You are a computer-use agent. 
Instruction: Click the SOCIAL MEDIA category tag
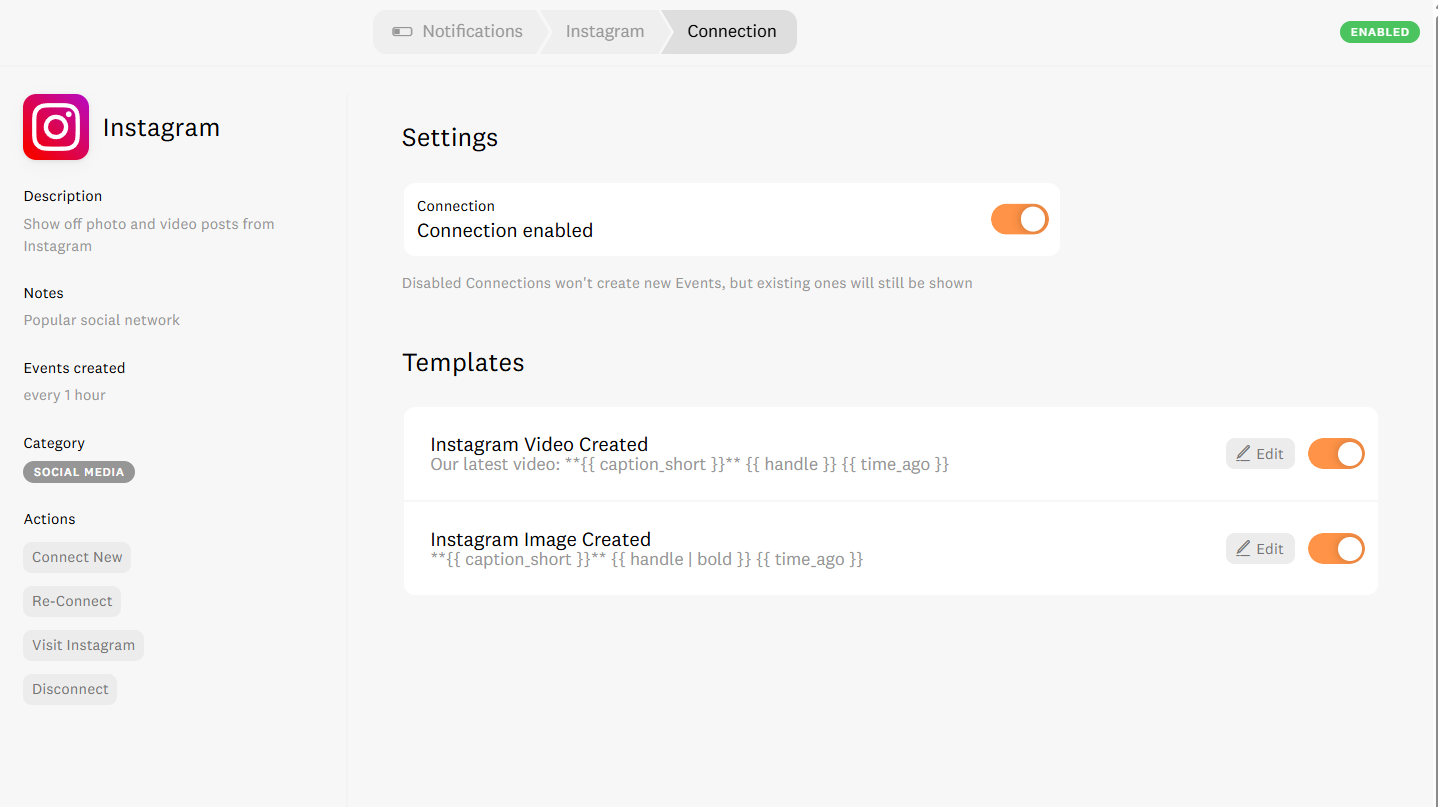(x=79, y=472)
